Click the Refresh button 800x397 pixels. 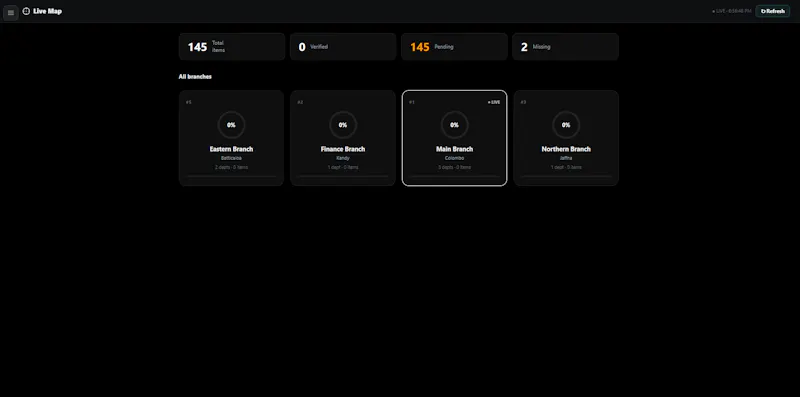772,11
